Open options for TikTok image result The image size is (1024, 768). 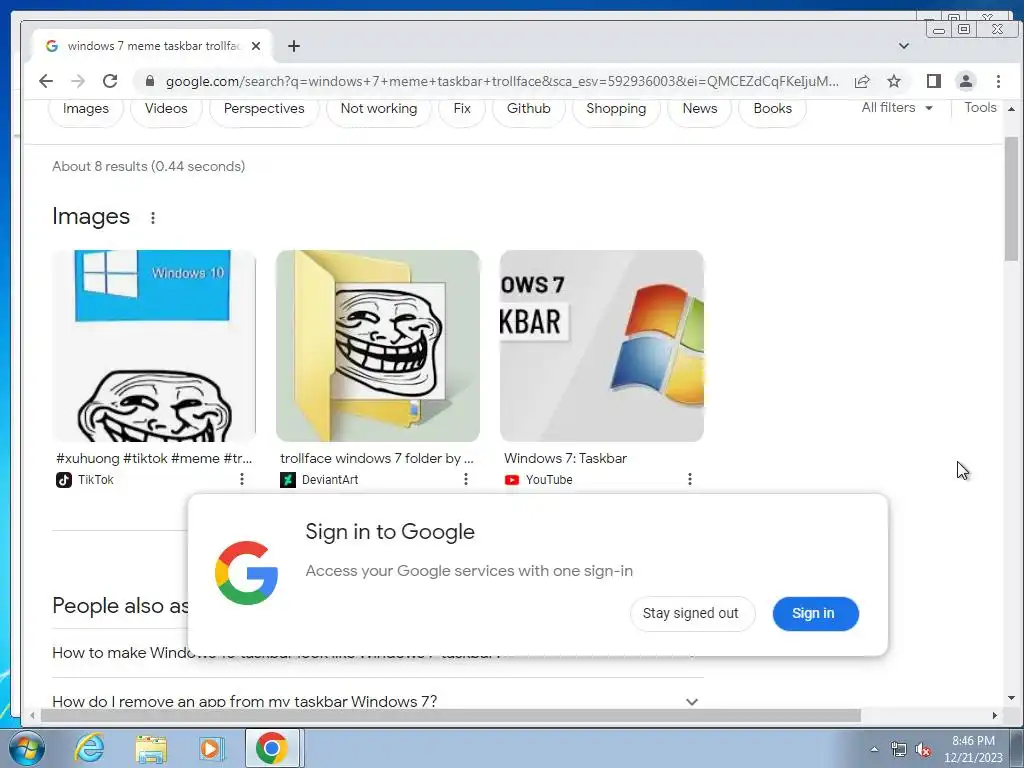(242, 479)
